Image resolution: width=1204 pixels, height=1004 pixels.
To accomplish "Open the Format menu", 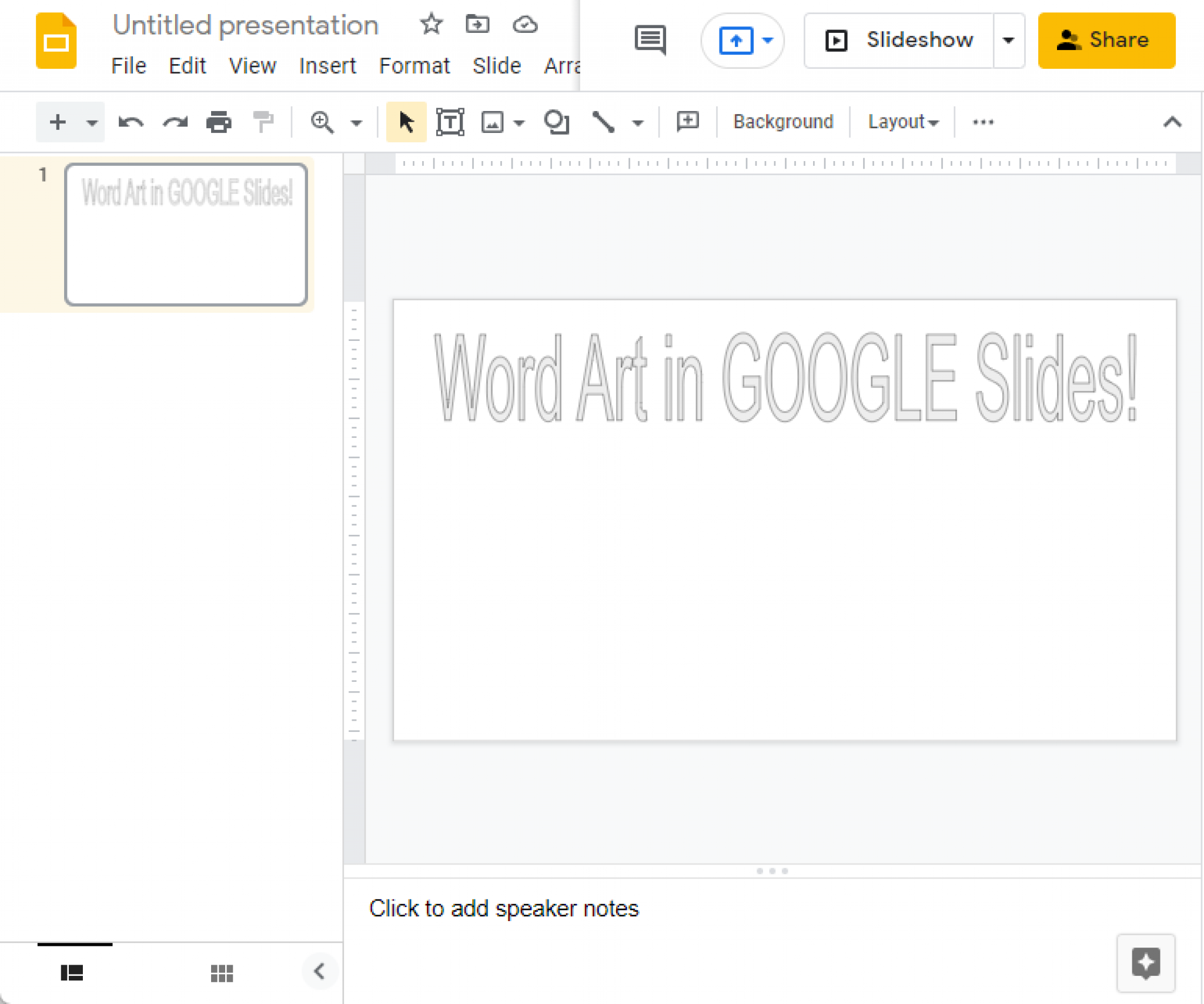I will 414,66.
